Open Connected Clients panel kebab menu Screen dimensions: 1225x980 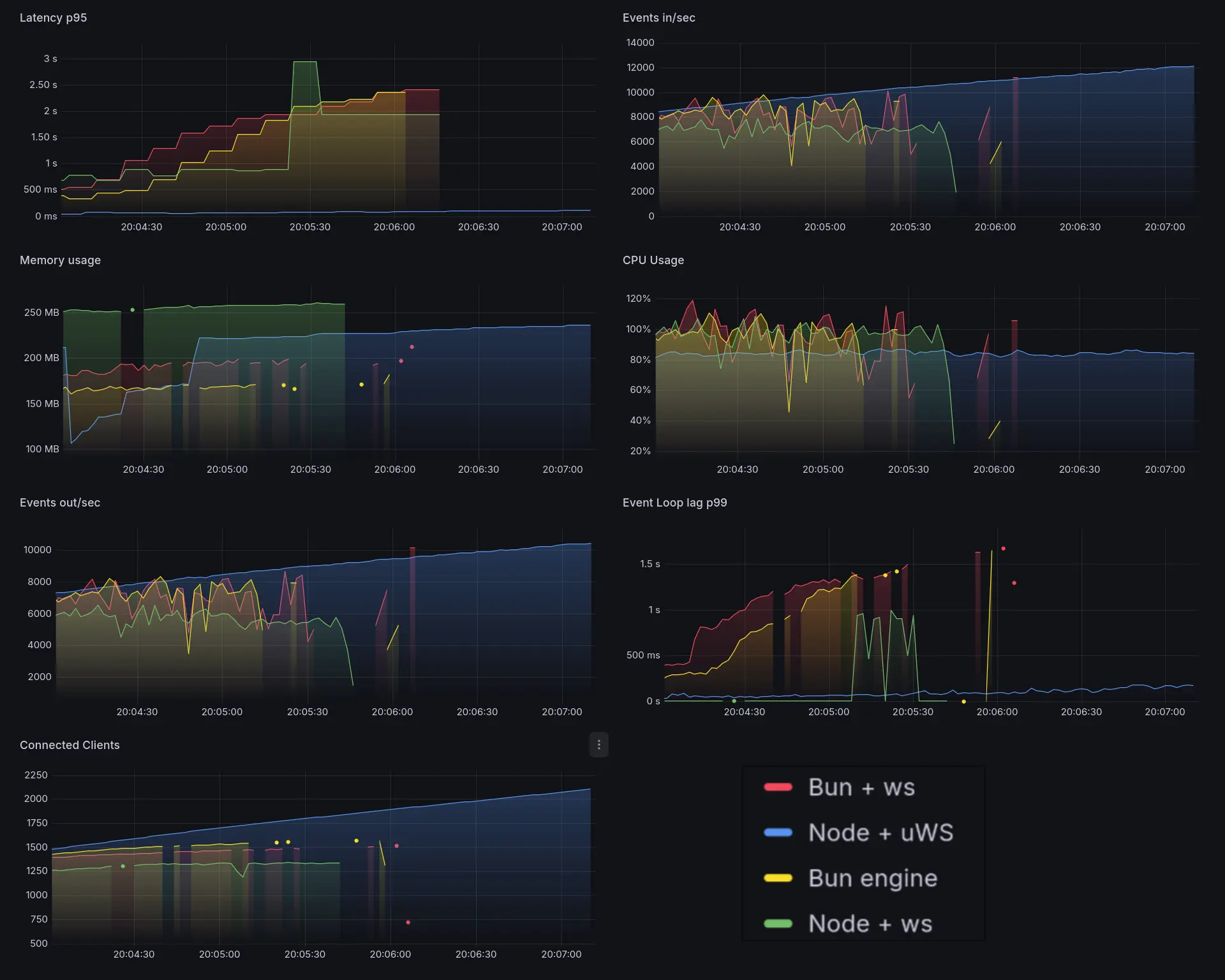click(x=598, y=745)
